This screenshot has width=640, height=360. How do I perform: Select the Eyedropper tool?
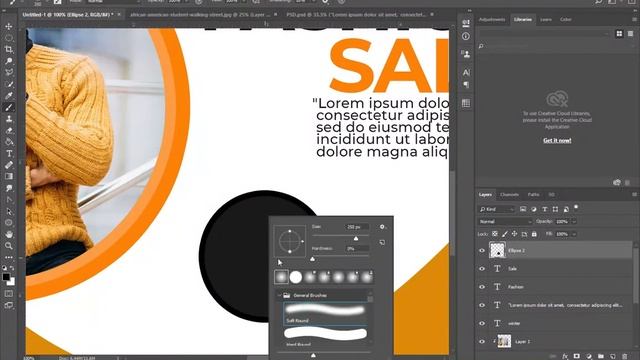tap(9, 96)
